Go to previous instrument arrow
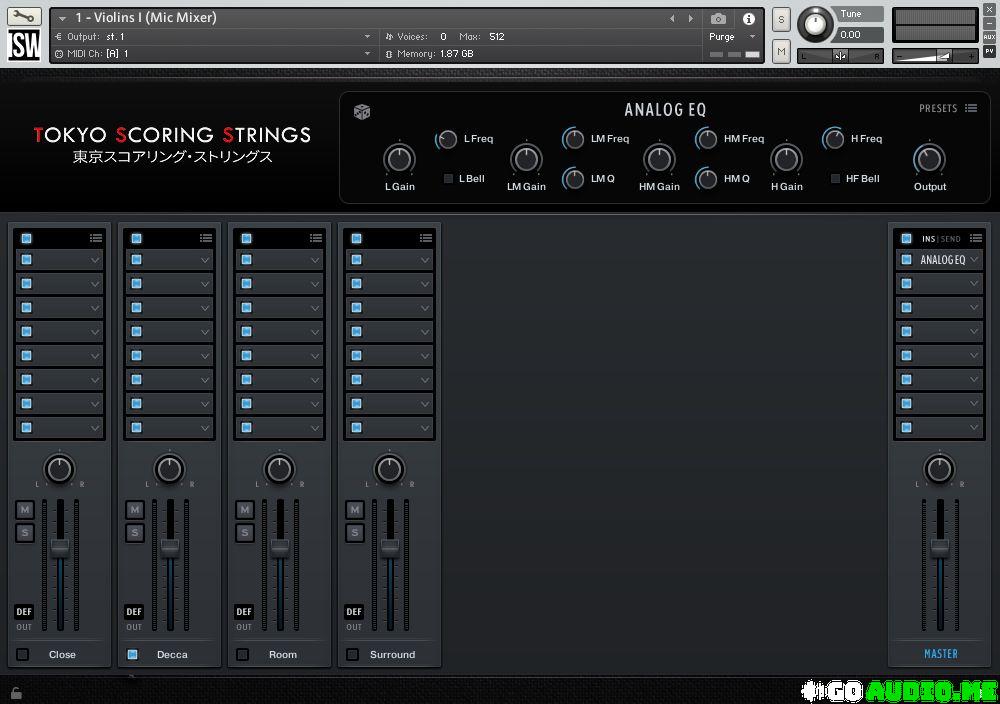Viewport: 1000px width, 704px height. pos(672,18)
